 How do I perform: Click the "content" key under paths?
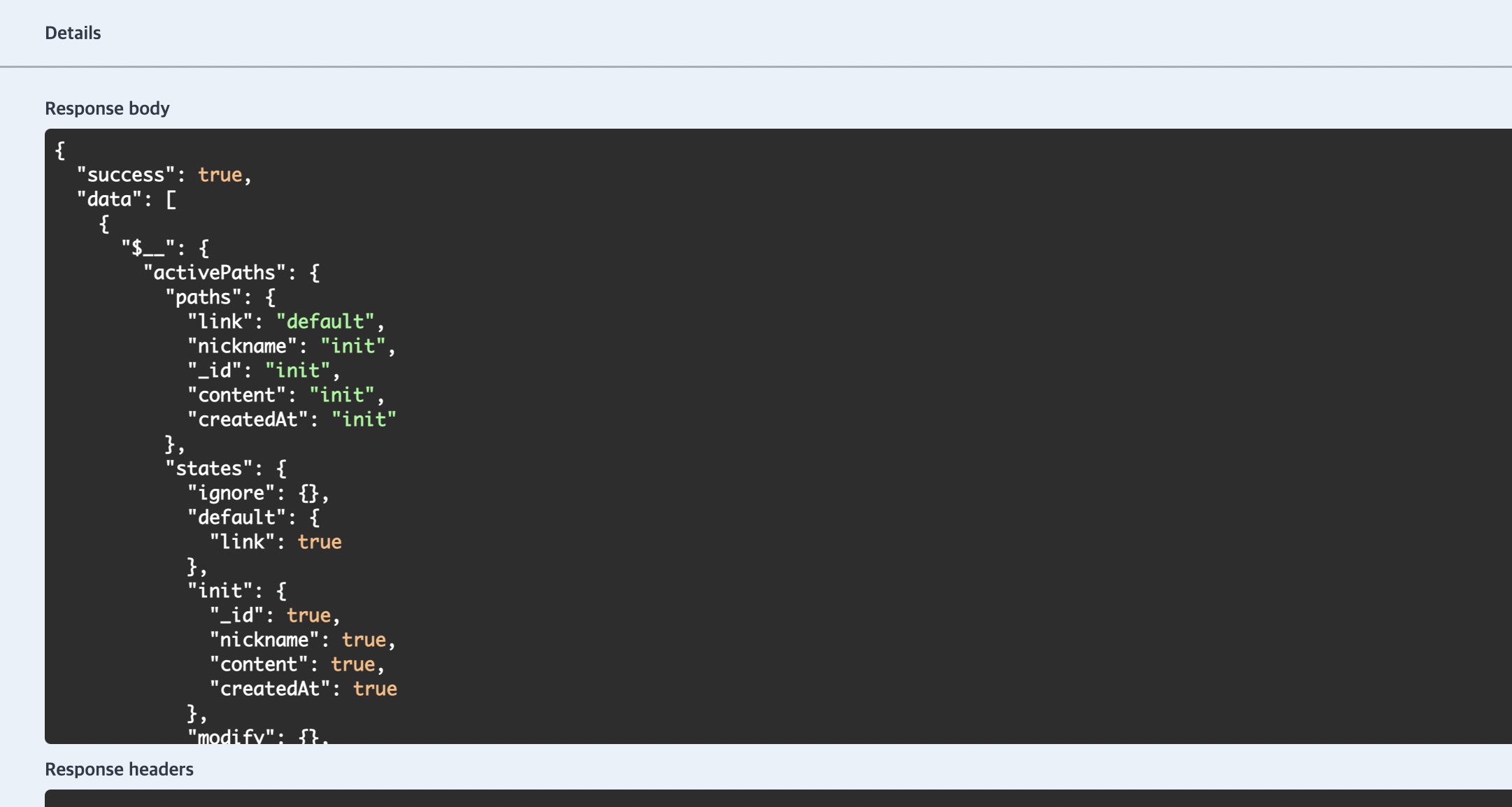tap(236, 395)
